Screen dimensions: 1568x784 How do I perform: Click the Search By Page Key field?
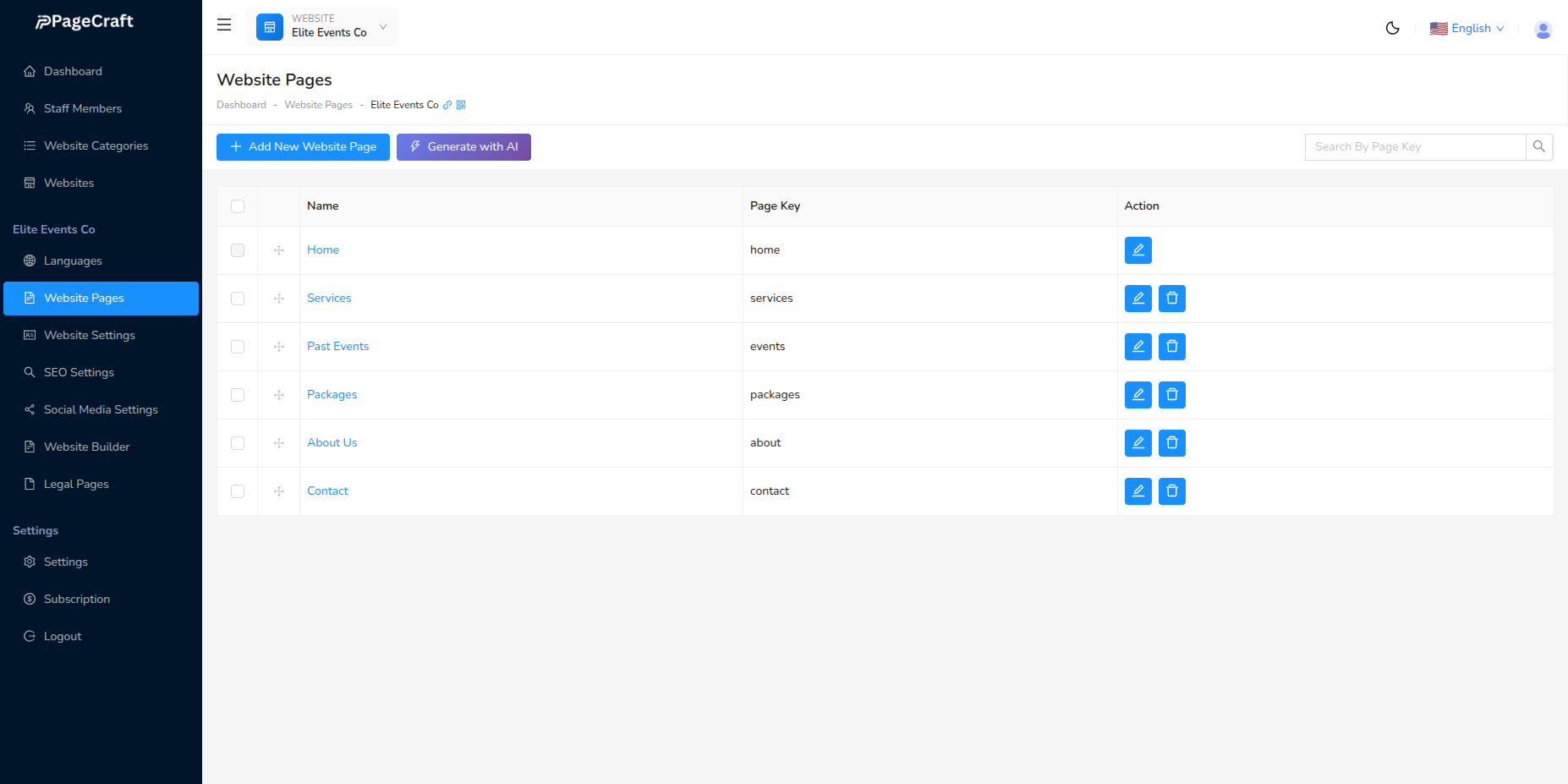(1413, 146)
